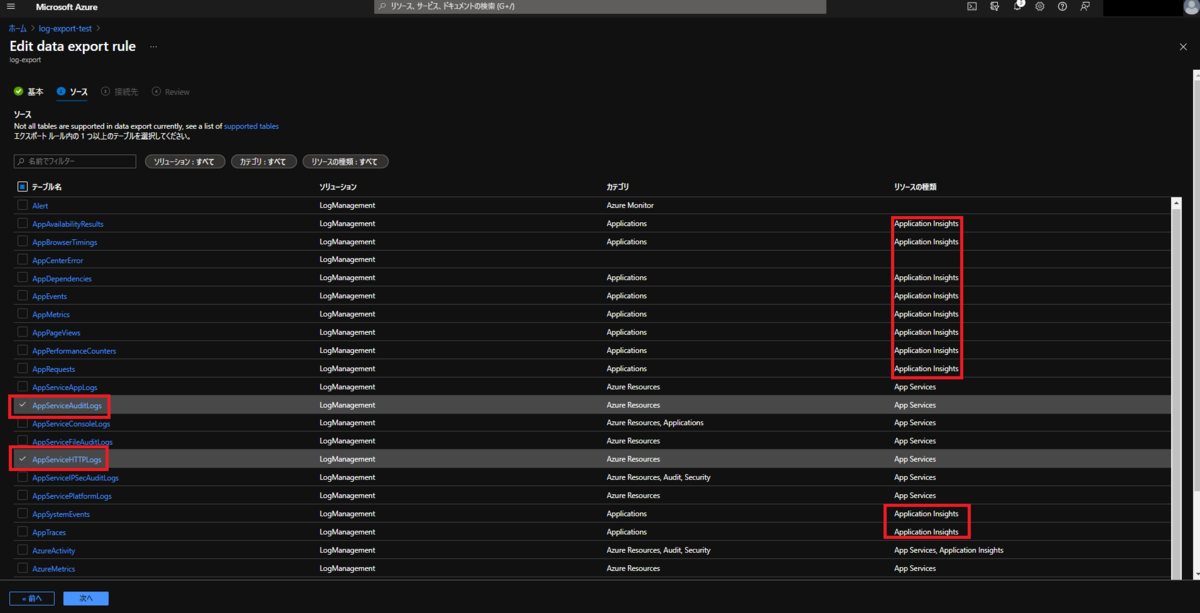
Task: Sort by the リソースの種類 column header
Action: pyautogui.click(x=915, y=187)
